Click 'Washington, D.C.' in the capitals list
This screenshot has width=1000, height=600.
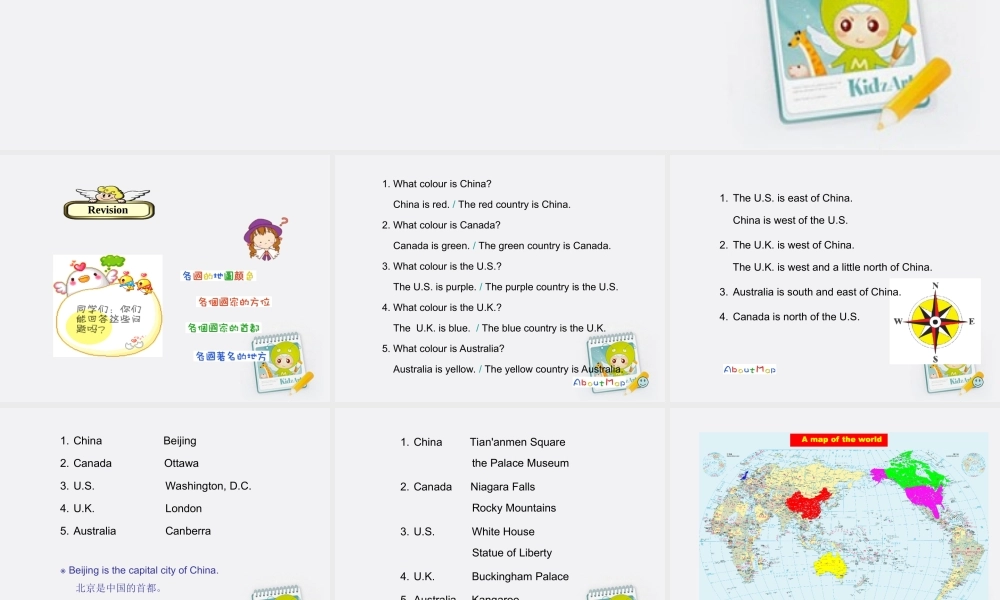208,486
